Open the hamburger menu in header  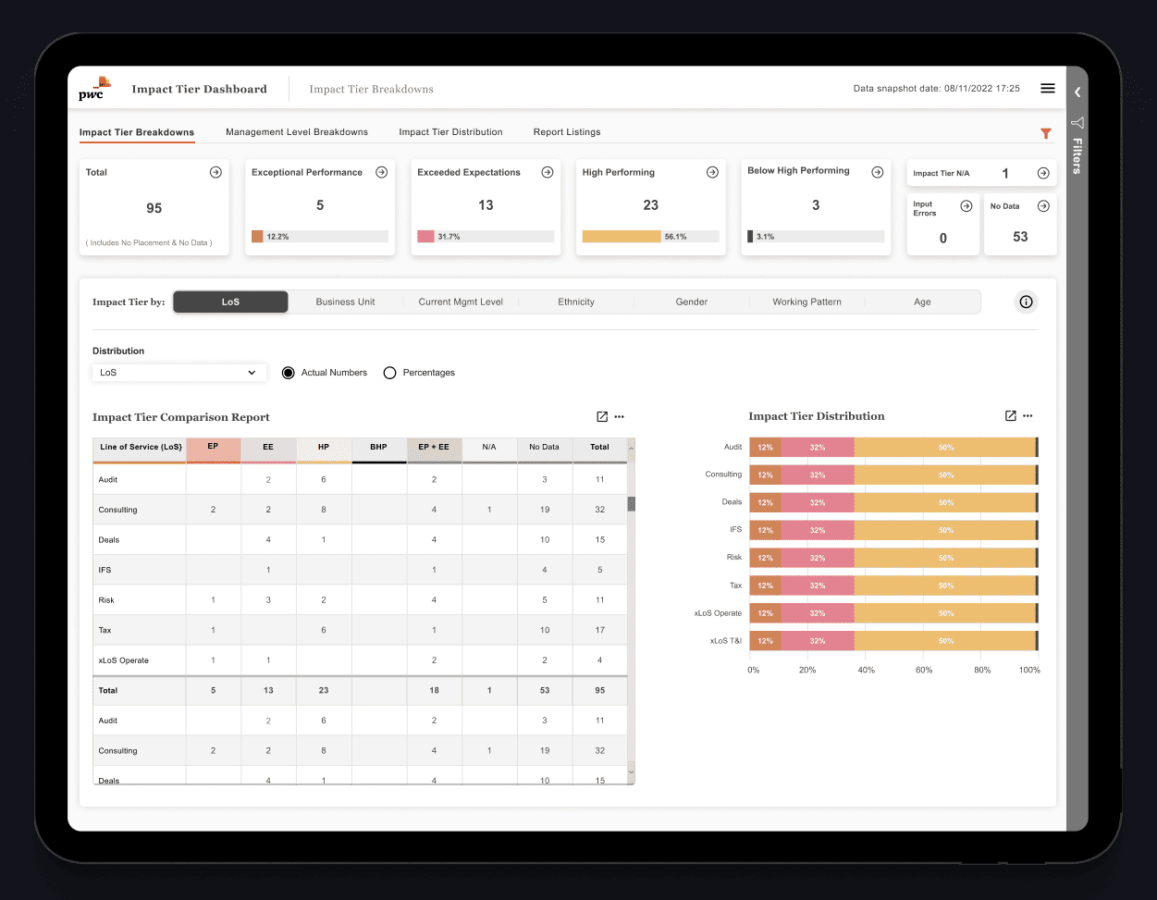(x=1047, y=88)
